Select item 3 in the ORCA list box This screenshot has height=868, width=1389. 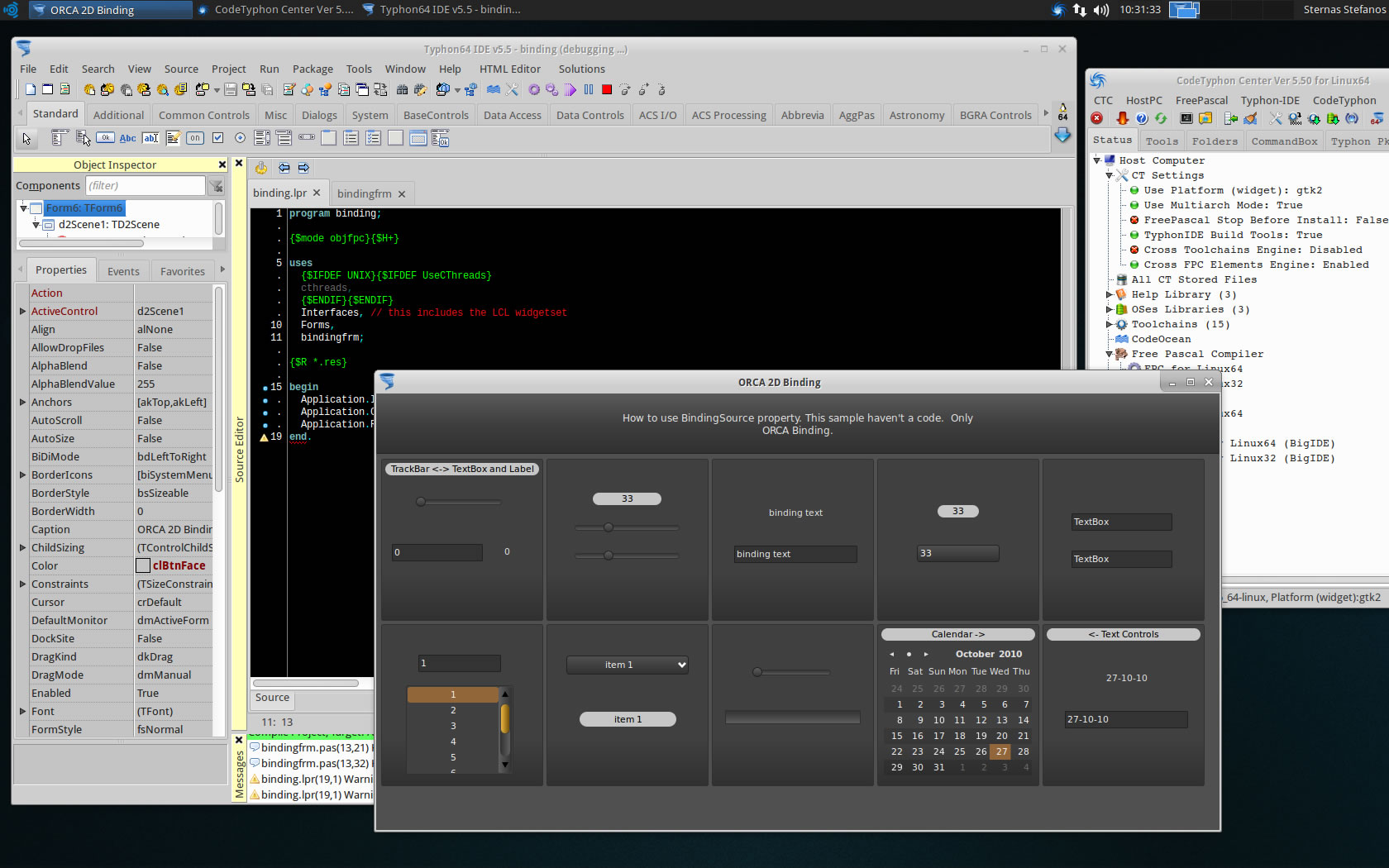point(453,726)
